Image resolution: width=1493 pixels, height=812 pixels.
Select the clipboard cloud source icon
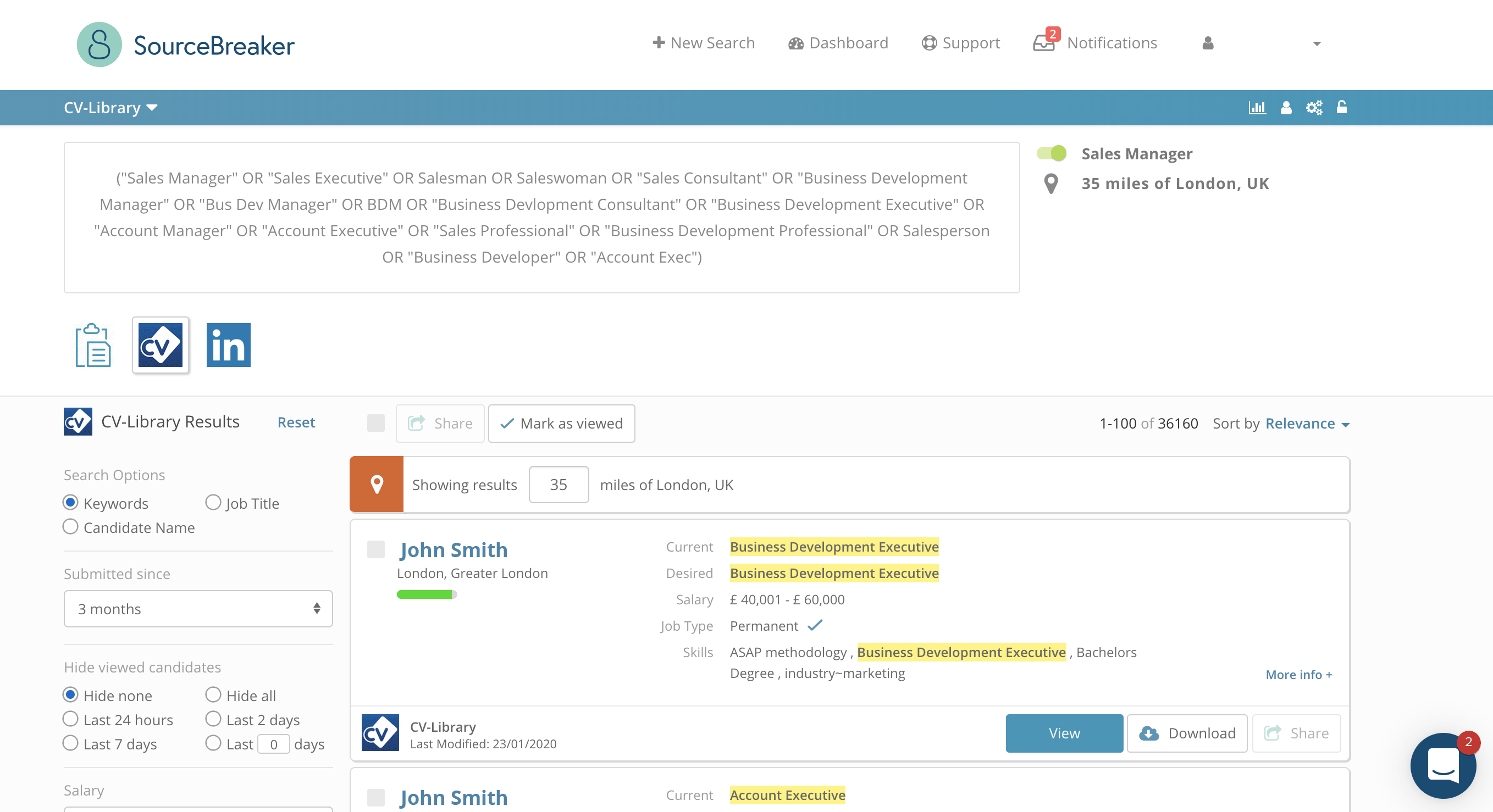pyautogui.click(x=93, y=345)
